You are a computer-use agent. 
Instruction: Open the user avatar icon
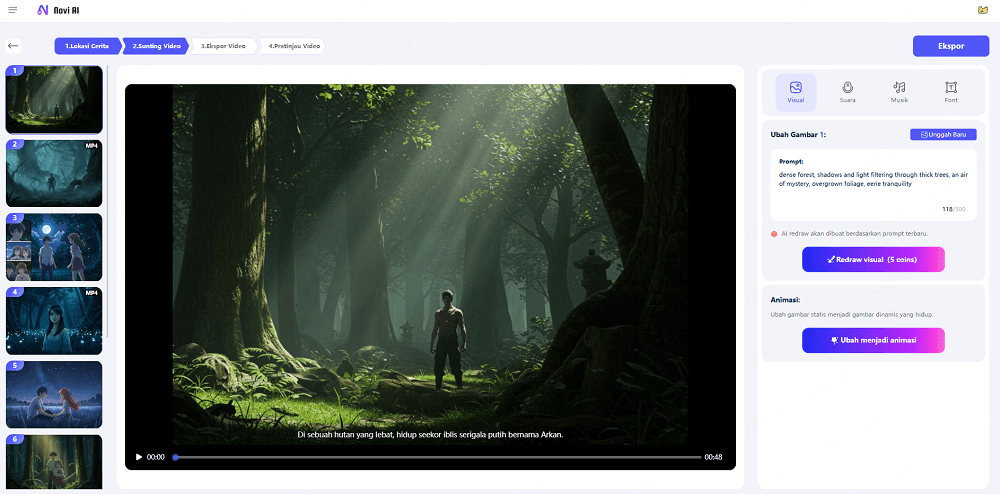click(983, 10)
